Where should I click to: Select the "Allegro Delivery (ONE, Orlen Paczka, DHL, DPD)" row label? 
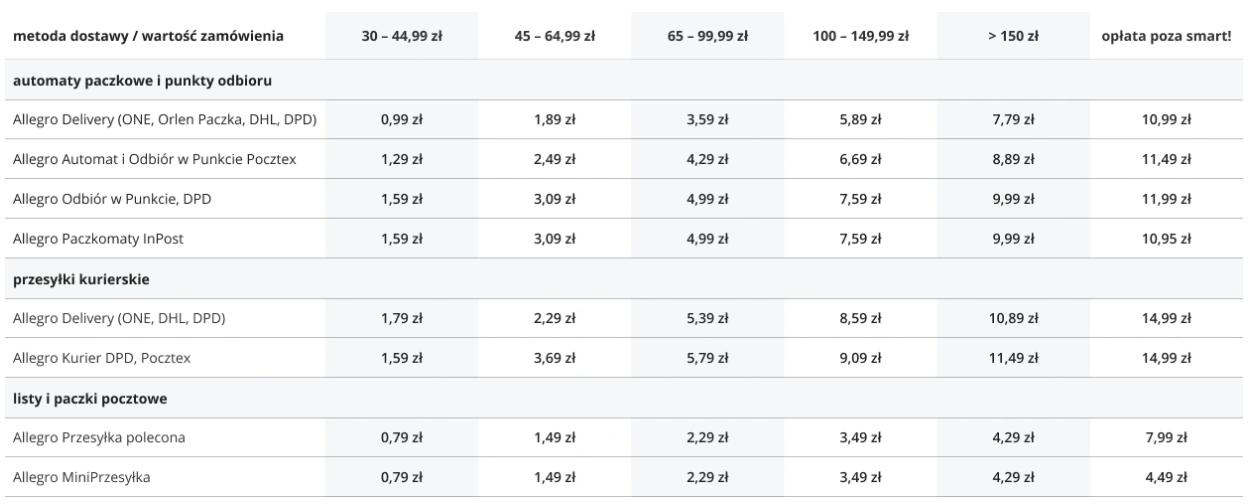pos(165,120)
